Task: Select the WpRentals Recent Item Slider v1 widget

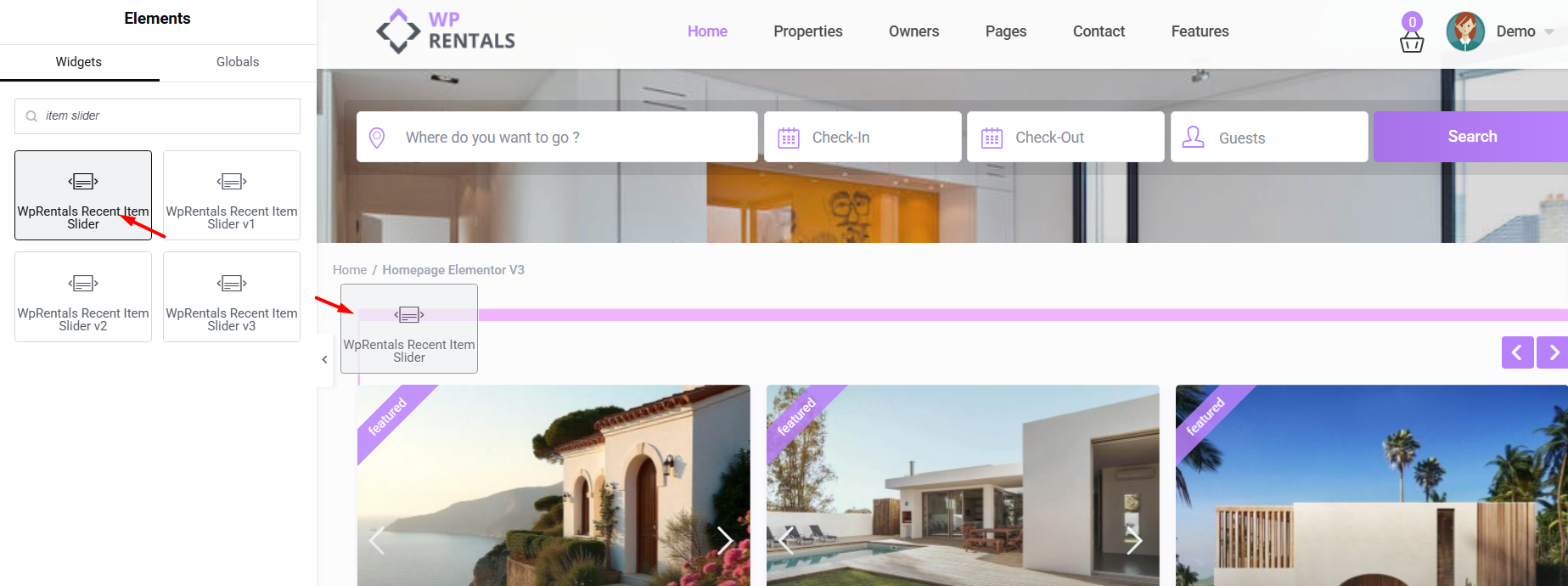Action: [x=232, y=195]
